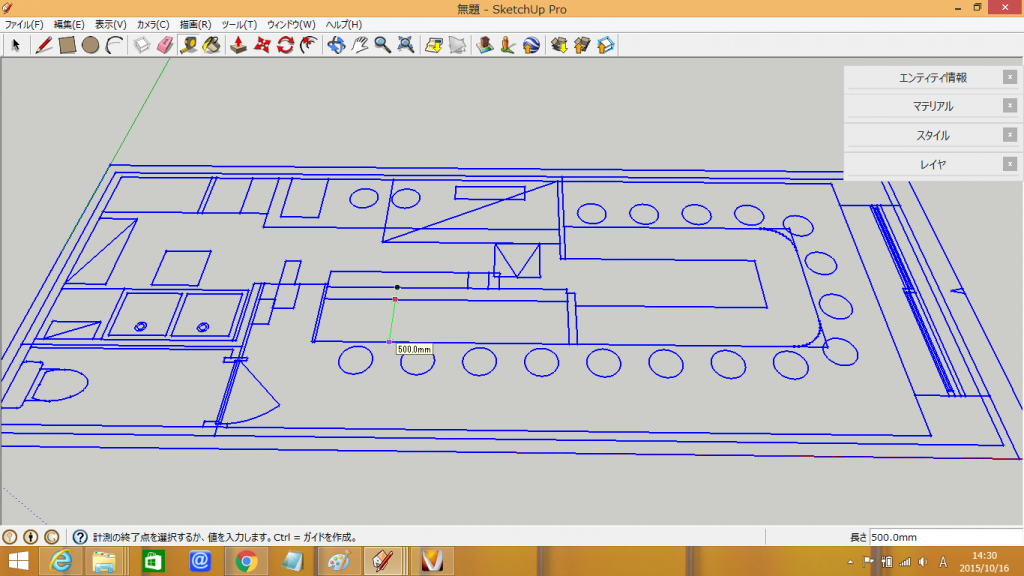Select the Tape Measure tool
The width and height of the screenshot is (1024, 576).
click(188, 45)
